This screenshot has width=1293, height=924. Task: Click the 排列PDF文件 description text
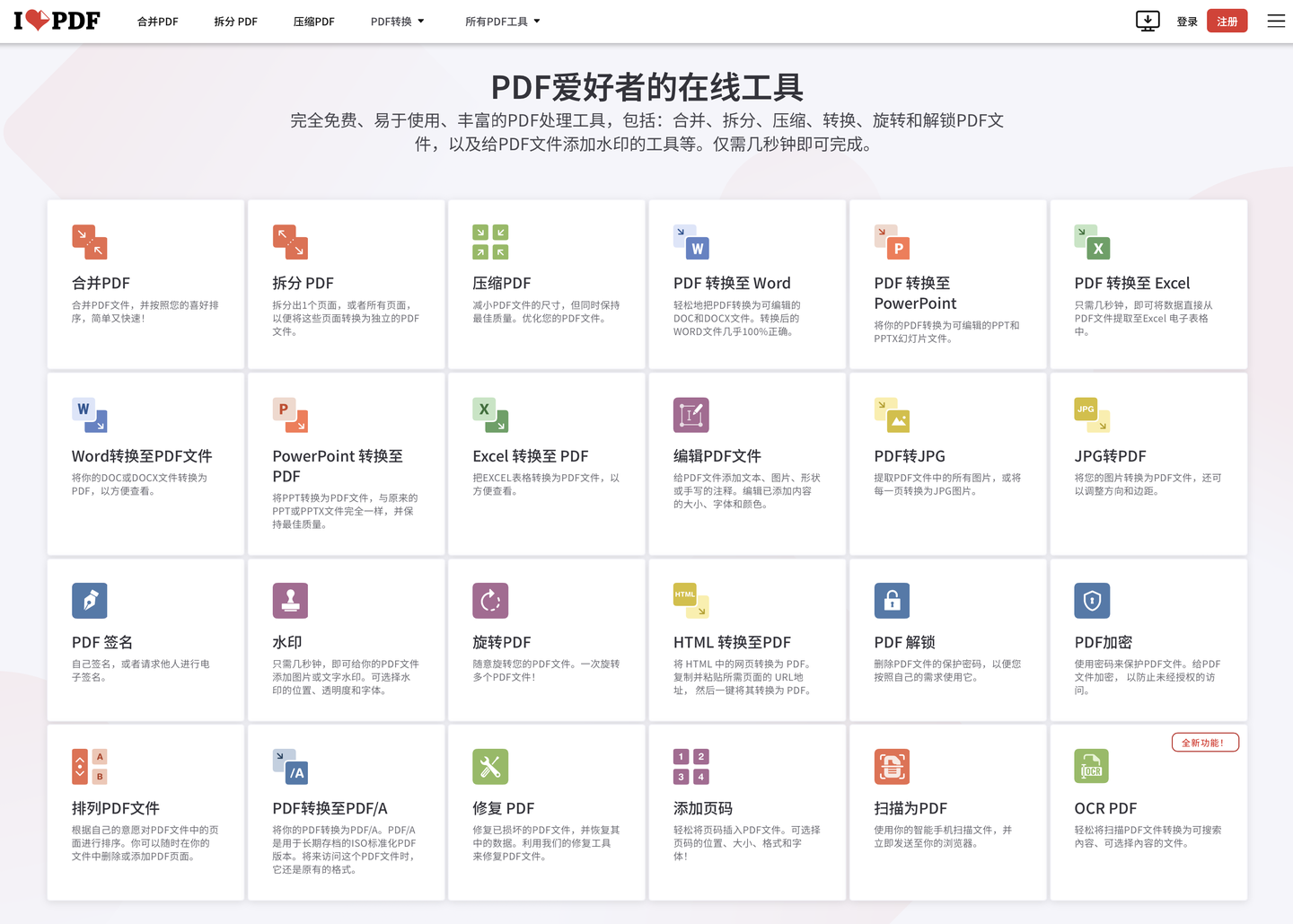click(x=145, y=843)
